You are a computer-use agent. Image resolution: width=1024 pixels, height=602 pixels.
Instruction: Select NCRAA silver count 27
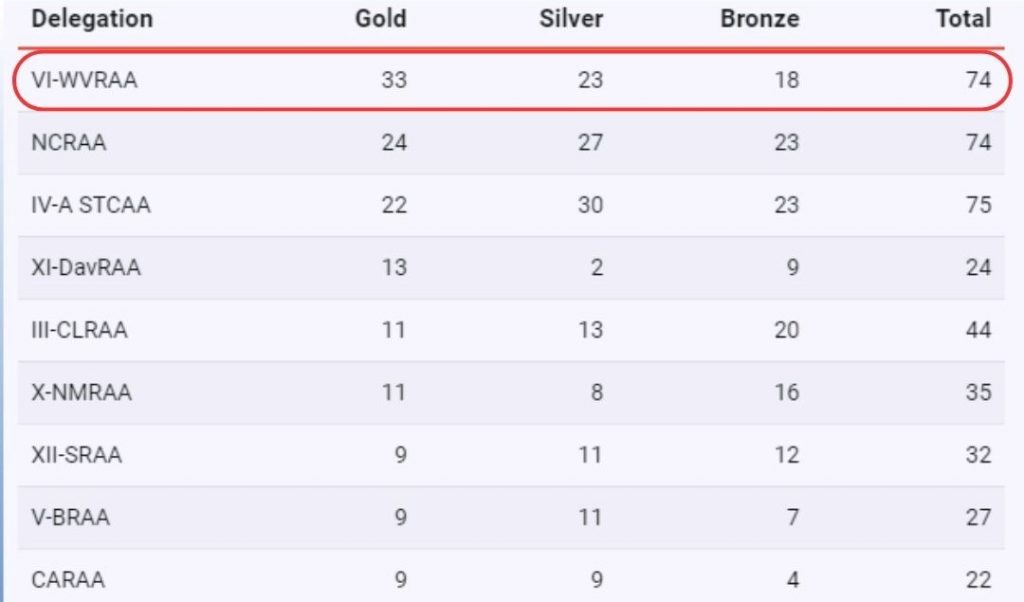(590, 142)
